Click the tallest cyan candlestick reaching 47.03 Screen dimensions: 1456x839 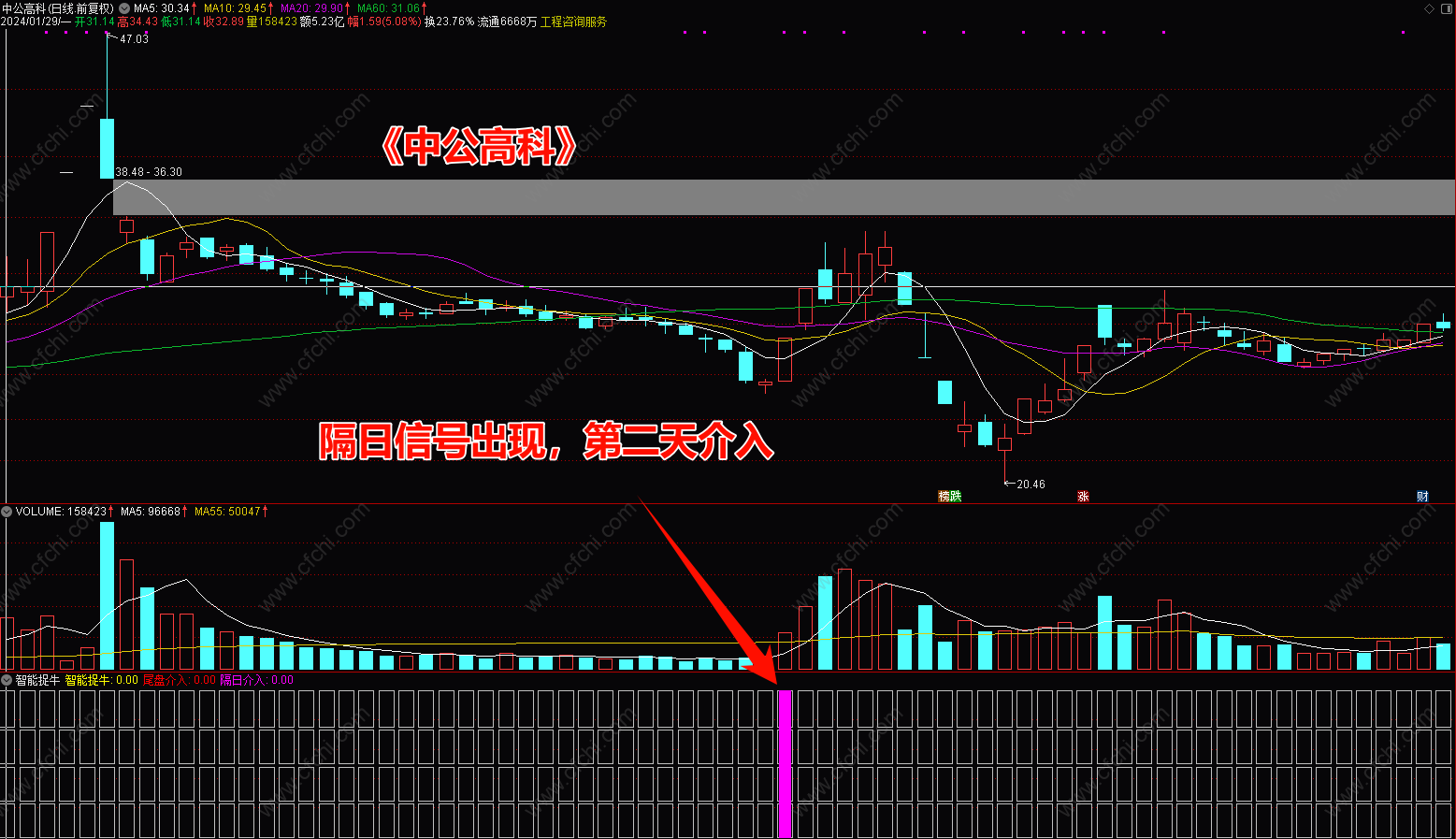[x=107, y=148]
